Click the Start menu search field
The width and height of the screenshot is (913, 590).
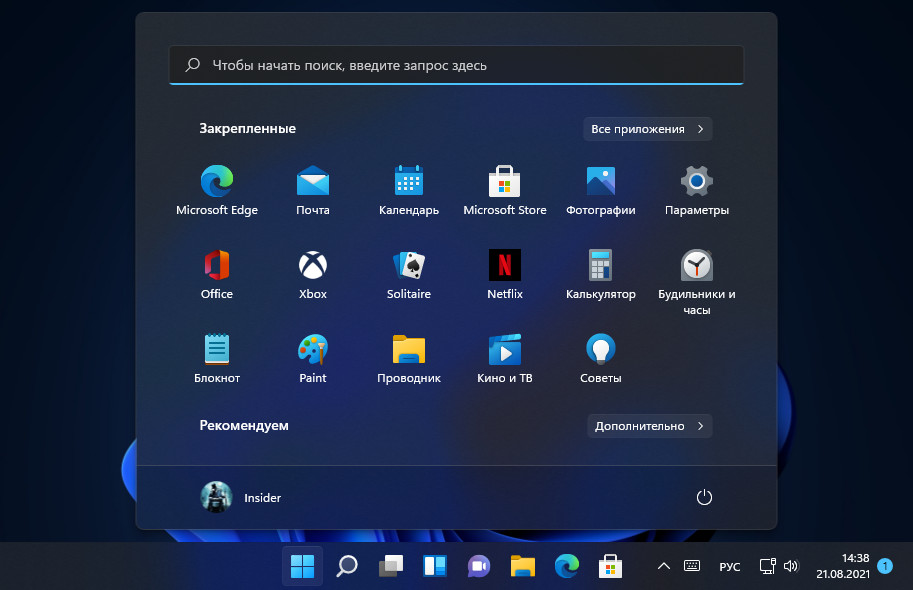tap(456, 65)
